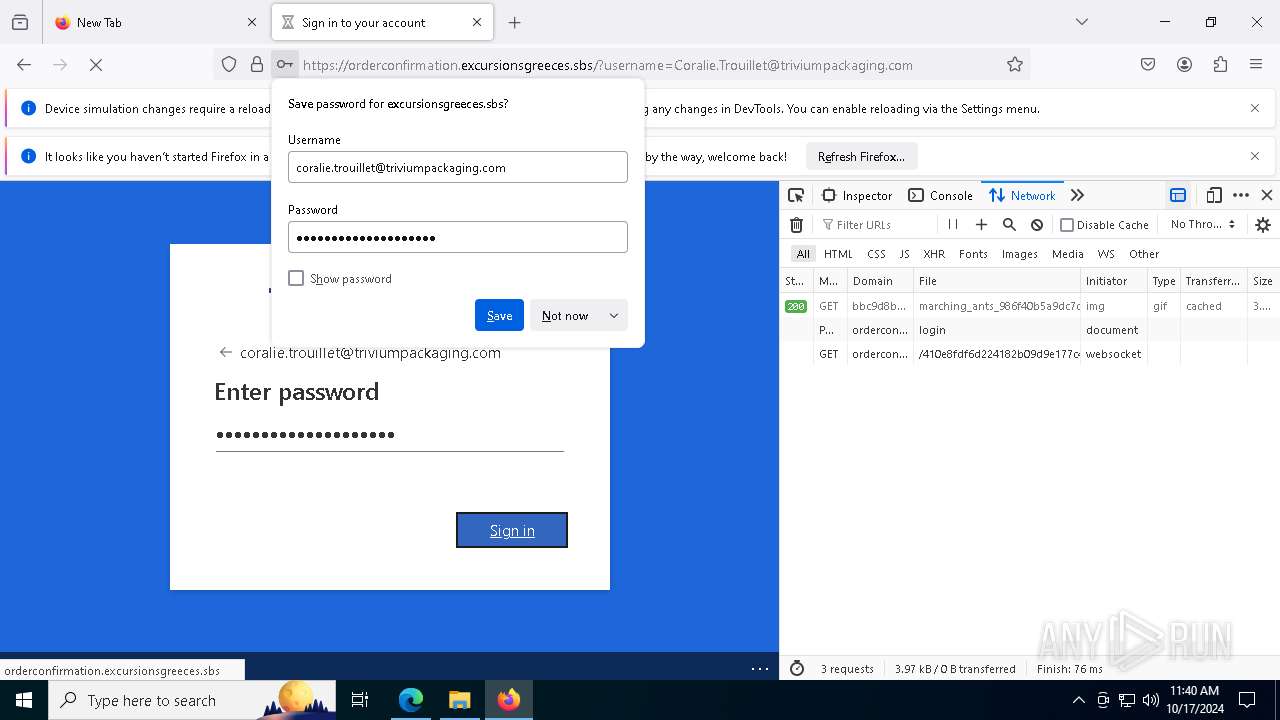This screenshot has width=1280, height=720.
Task: Click the Password field in save prompt
Action: pyautogui.click(x=458, y=237)
